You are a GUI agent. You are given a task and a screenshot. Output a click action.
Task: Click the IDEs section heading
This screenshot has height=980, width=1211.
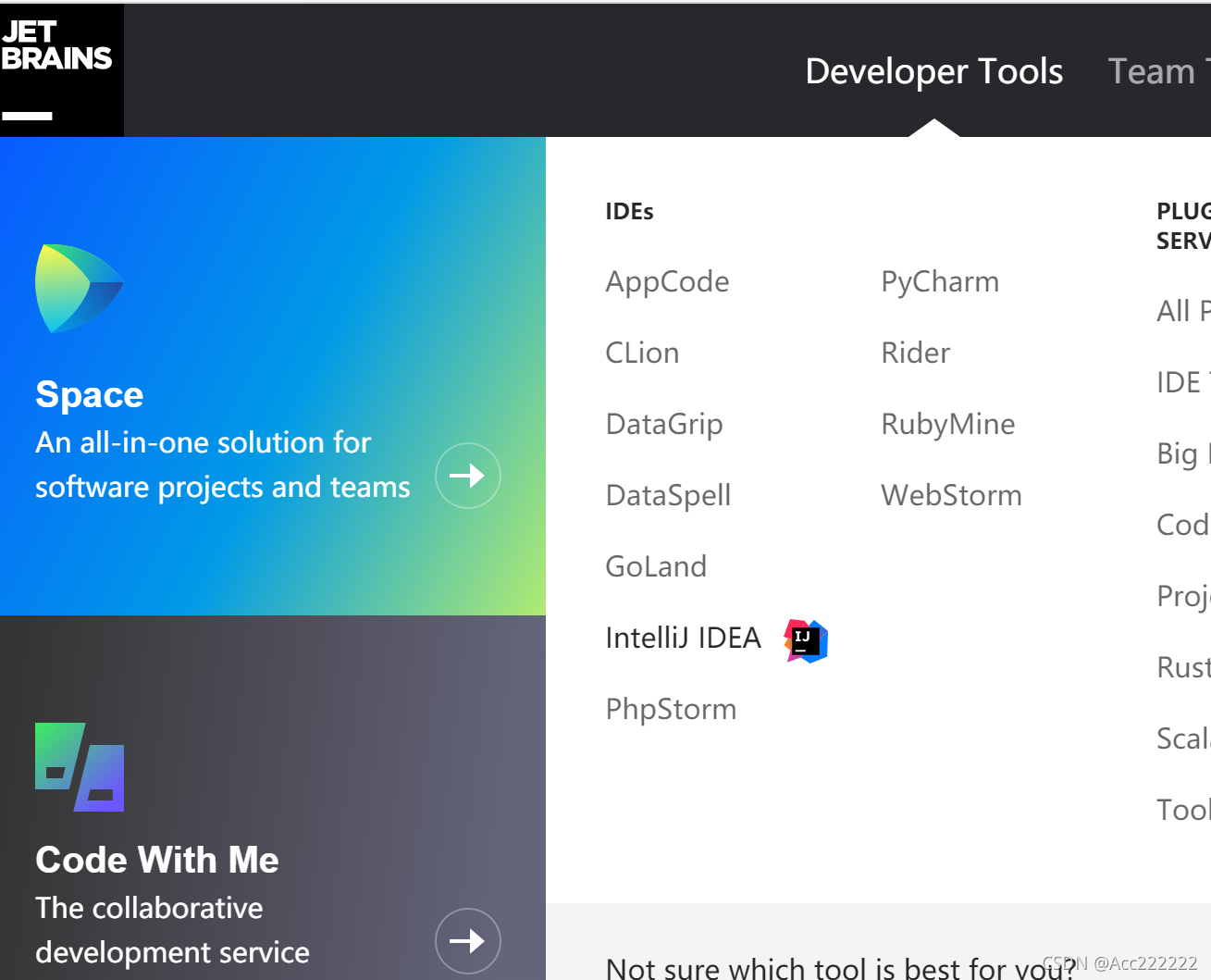tap(629, 212)
